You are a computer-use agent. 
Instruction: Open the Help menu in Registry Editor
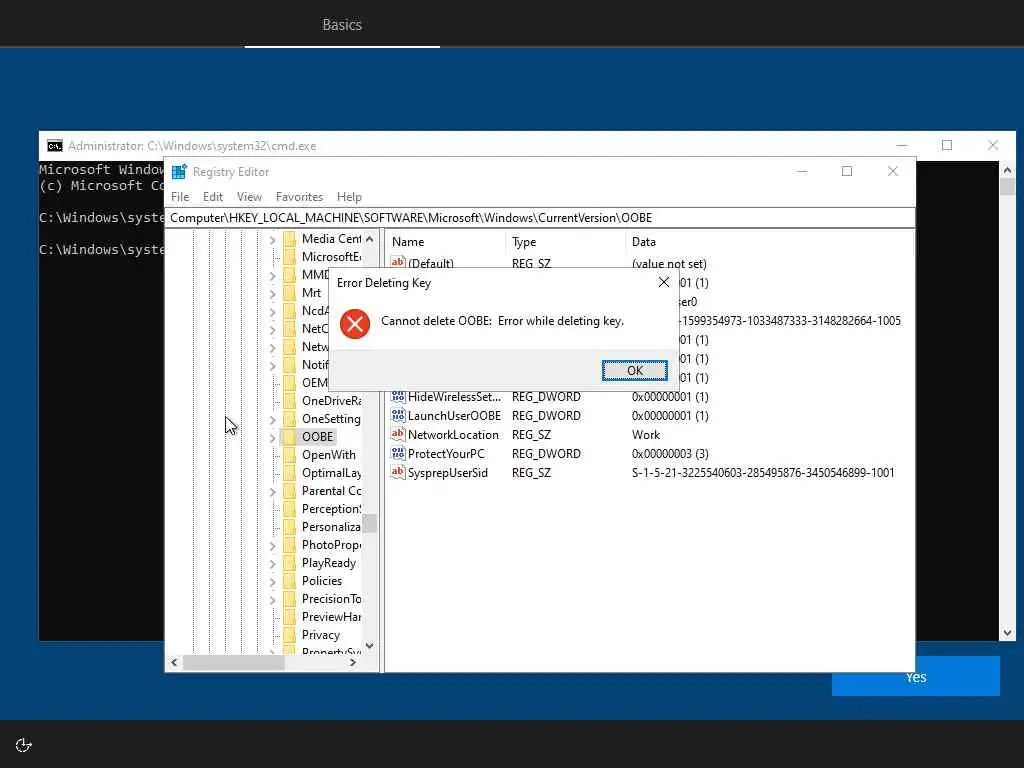[349, 197]
